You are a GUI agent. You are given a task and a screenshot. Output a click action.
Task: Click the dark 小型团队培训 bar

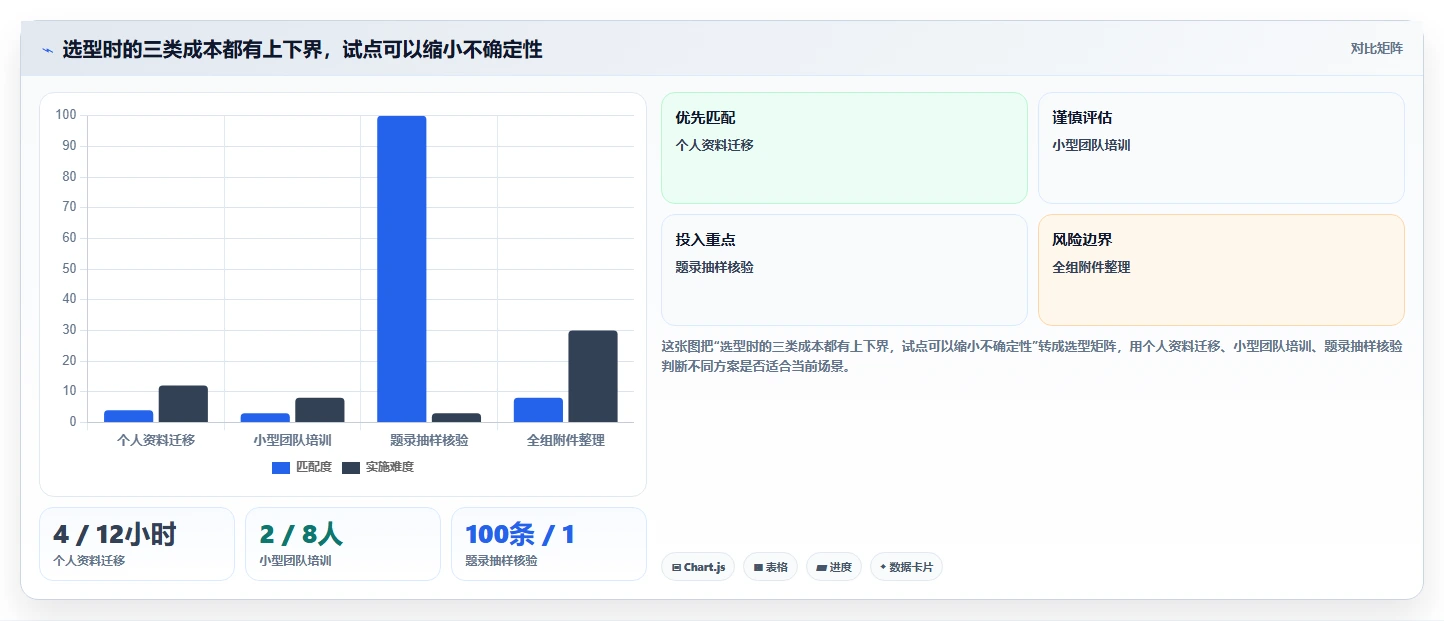point(319,410)
